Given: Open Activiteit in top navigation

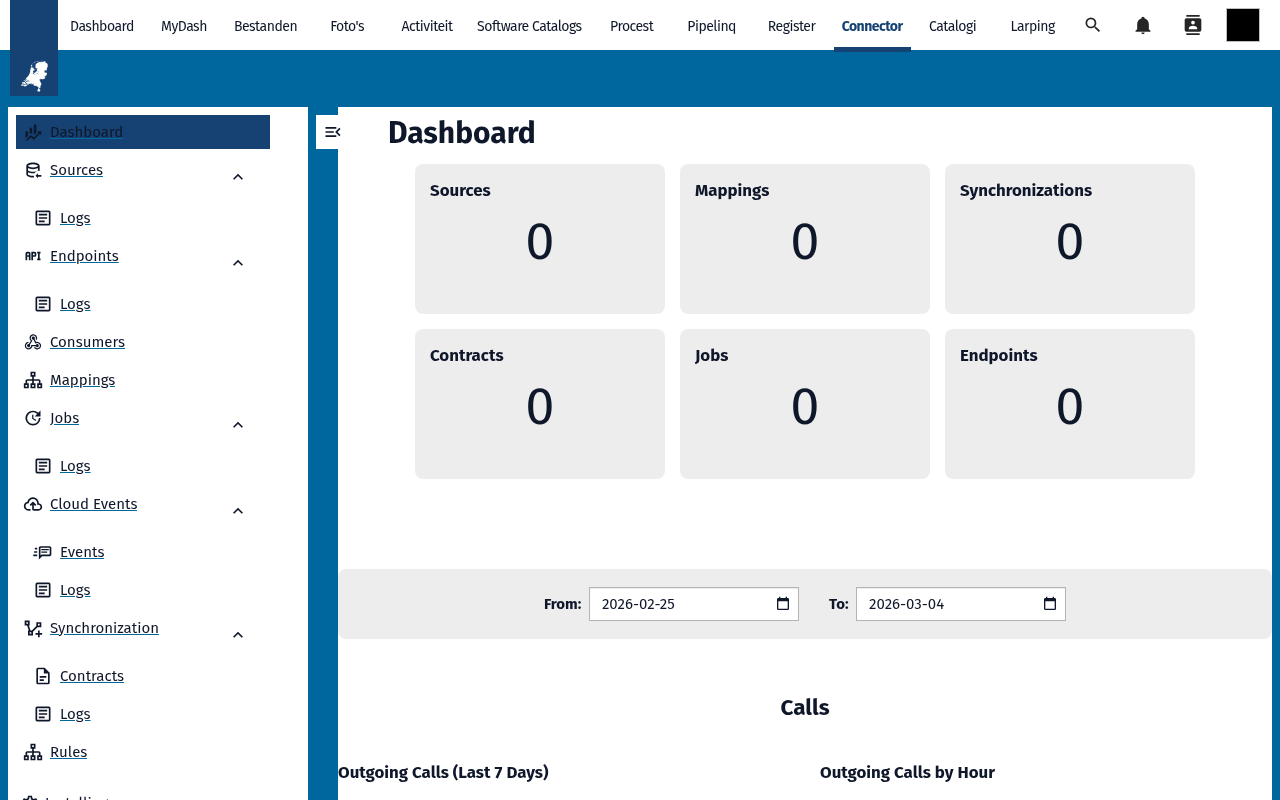Looking at the screenshot, I should pos(427,26).
